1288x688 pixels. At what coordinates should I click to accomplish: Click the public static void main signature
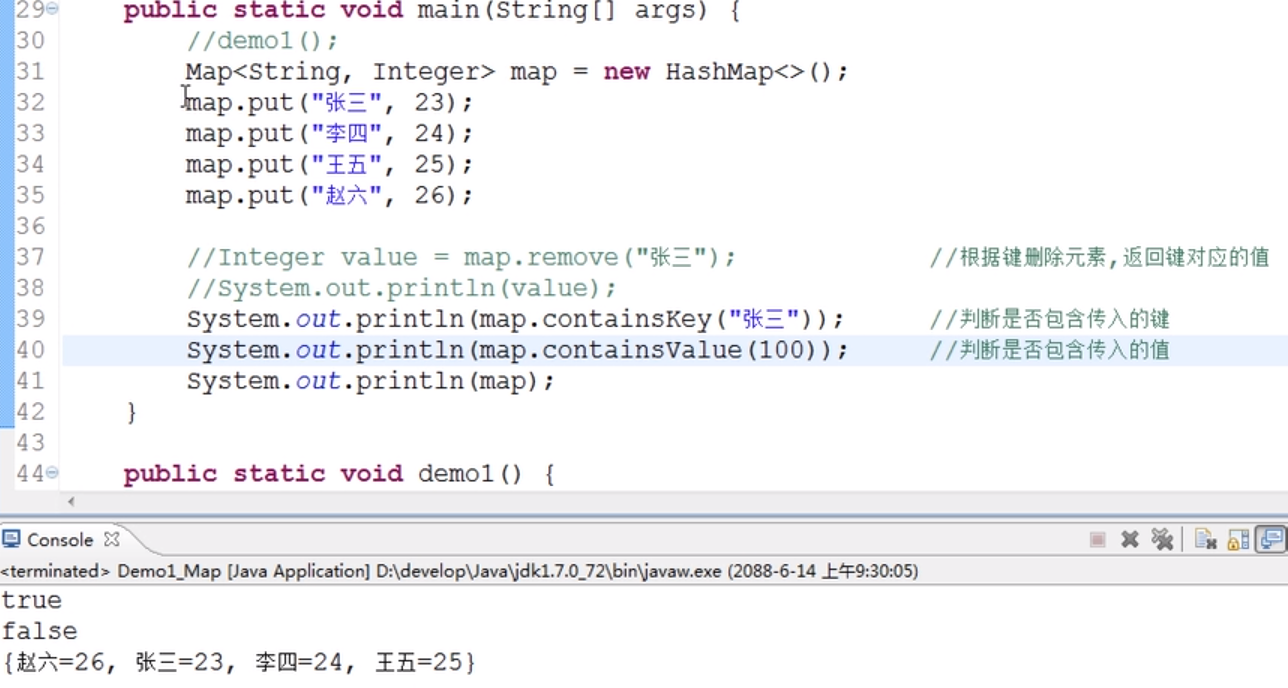coord(432,11)
